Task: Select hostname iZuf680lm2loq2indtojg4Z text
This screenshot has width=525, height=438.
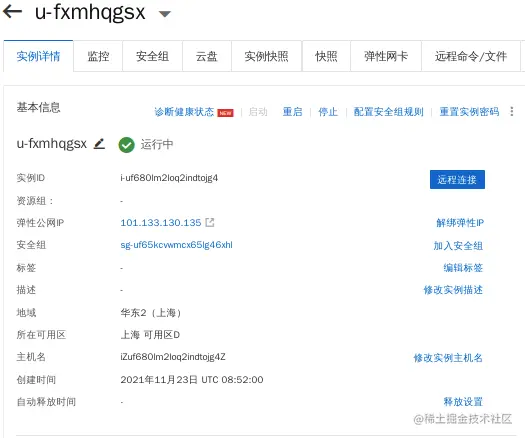Action: [x=173, y=357]
